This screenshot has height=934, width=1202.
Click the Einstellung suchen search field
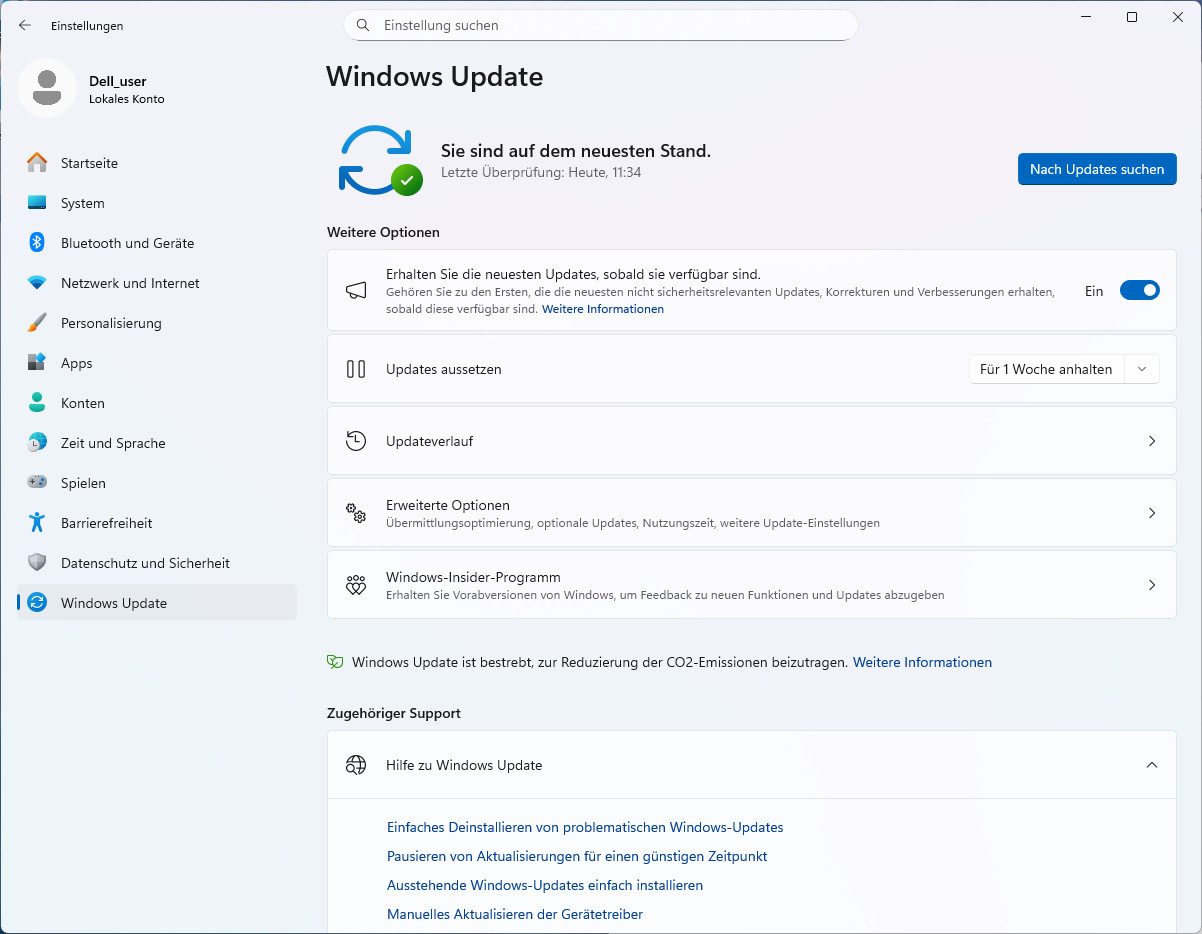(600, 25)
